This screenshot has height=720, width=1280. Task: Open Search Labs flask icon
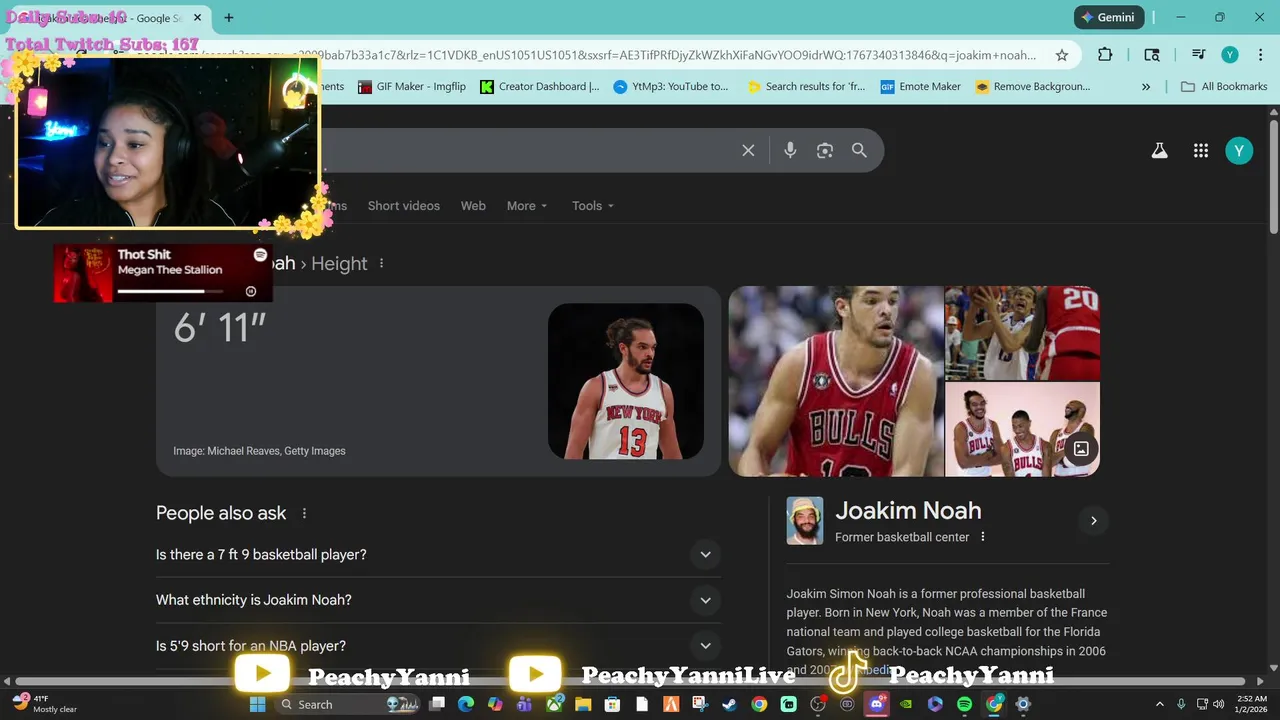[x=1159, y=151]
